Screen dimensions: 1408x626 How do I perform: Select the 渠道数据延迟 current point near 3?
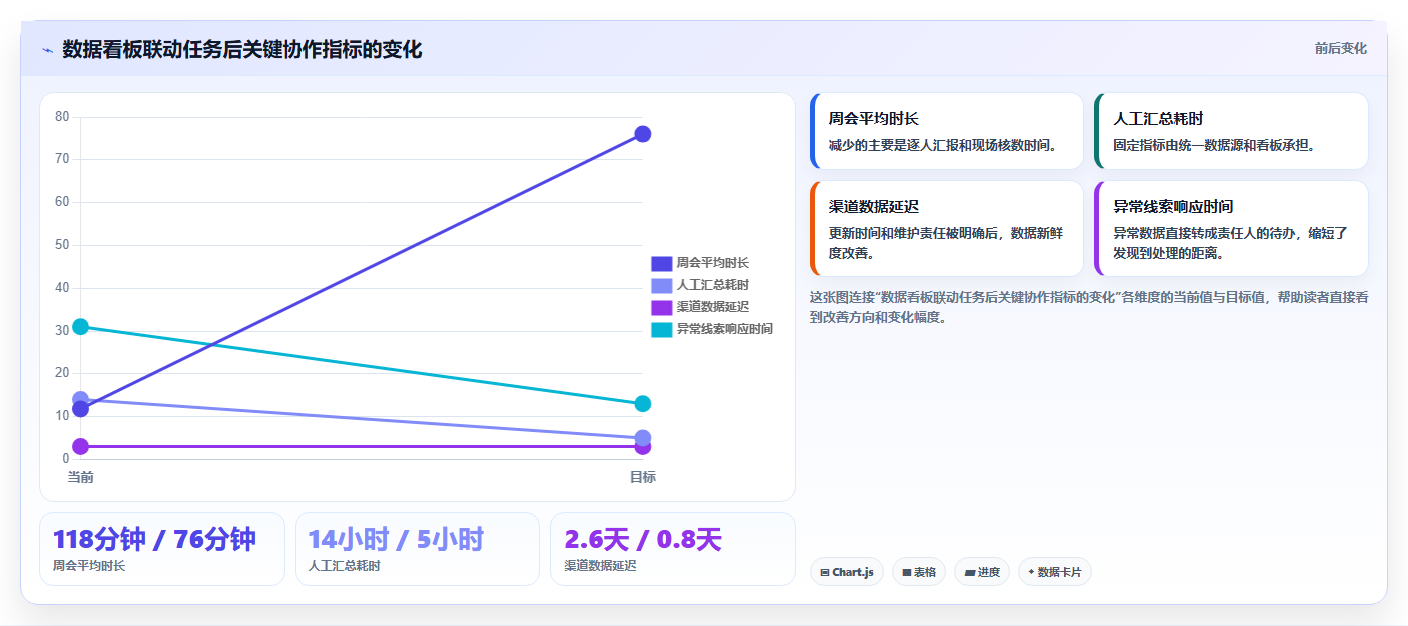point(81,446)
